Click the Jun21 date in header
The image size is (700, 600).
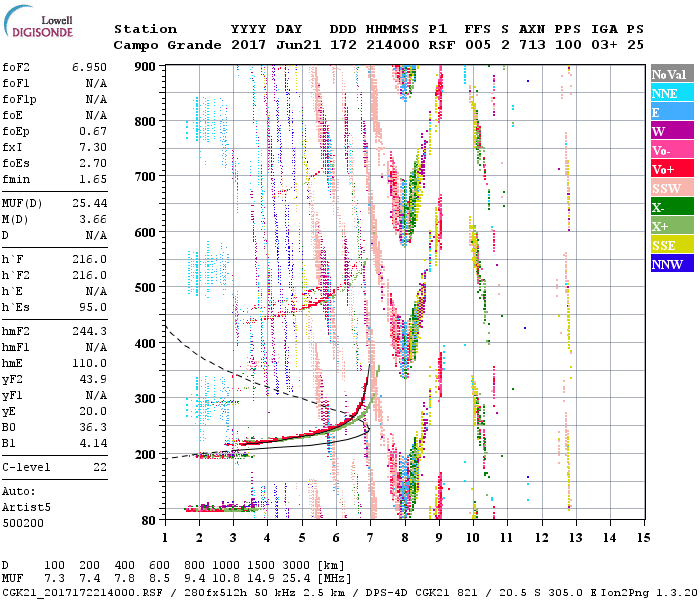(298, 45)
